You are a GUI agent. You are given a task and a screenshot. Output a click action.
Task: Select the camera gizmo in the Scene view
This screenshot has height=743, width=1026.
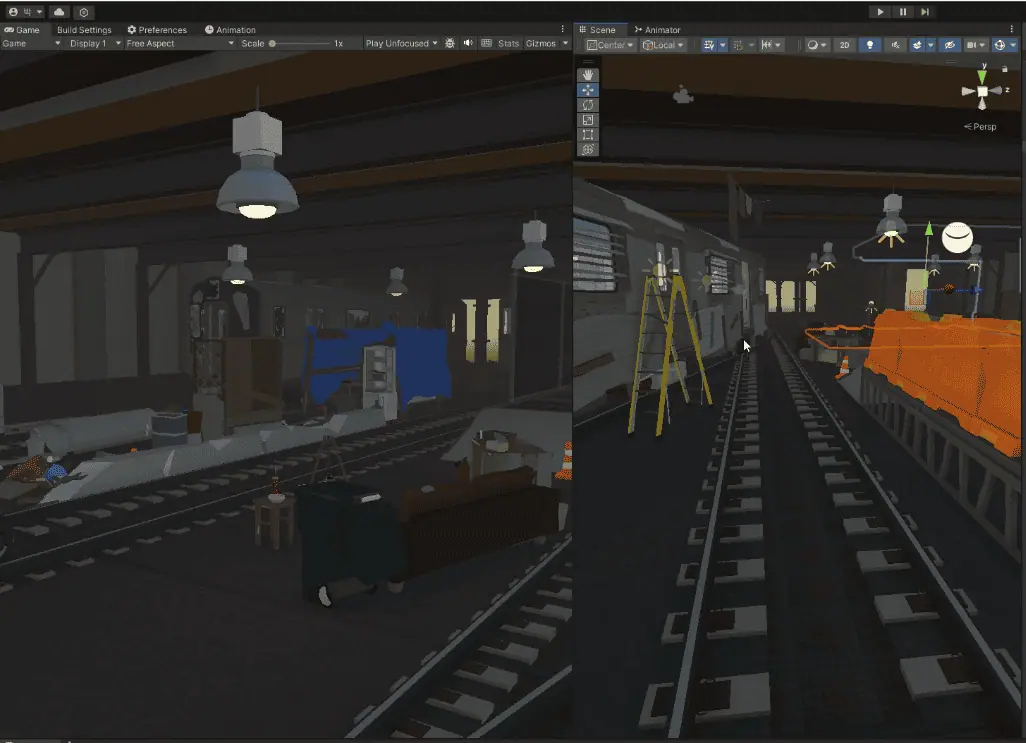(x=682, y=95)
